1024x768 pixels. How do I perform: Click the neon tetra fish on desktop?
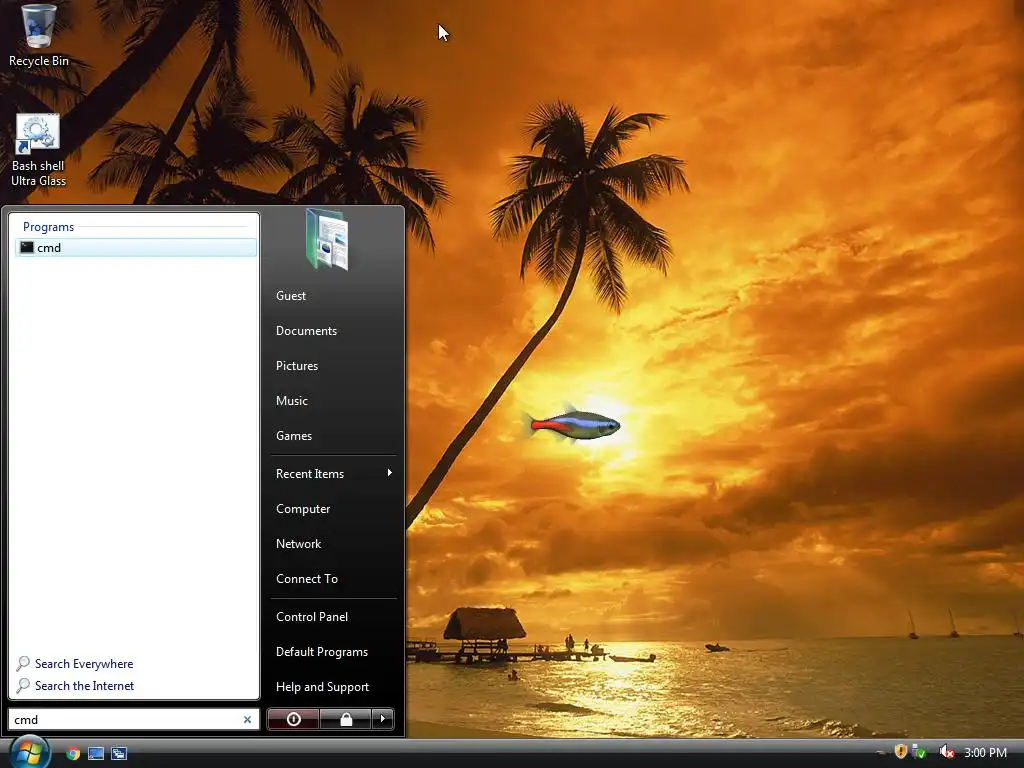[572, 424]
